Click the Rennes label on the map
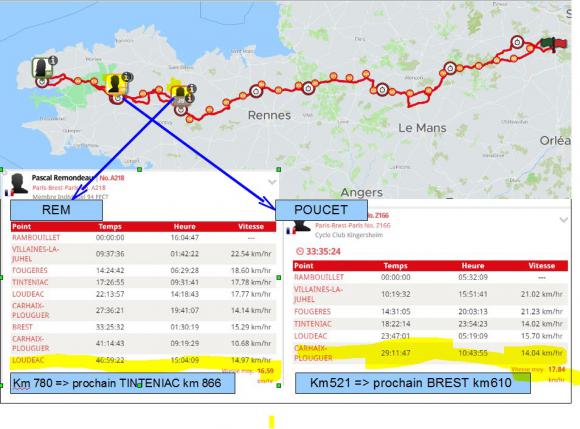This screenshot has height=429, width=580. pos(269,115)
